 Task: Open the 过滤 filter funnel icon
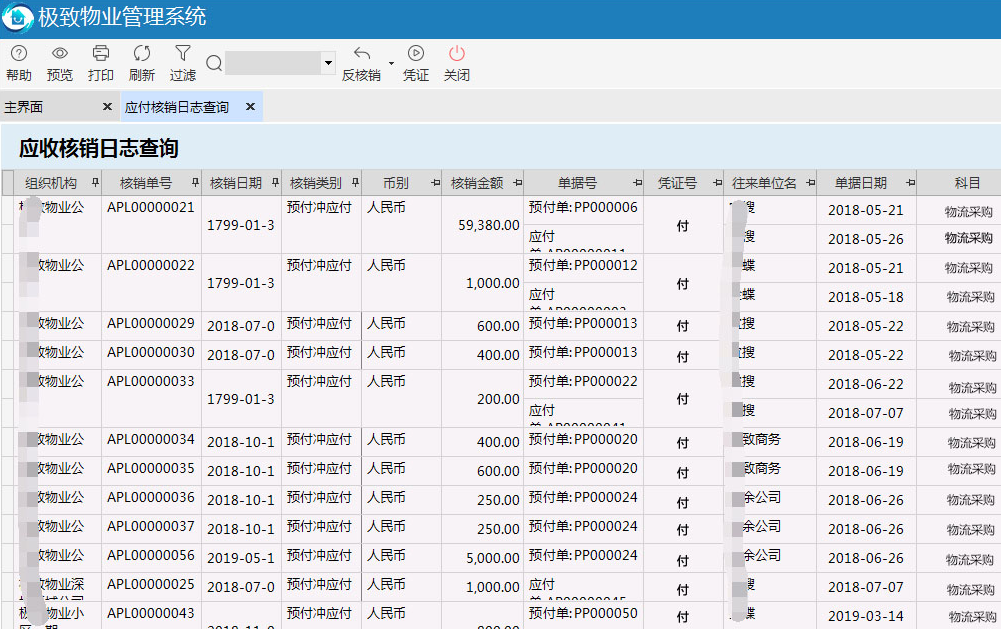[x=183, y=53]
